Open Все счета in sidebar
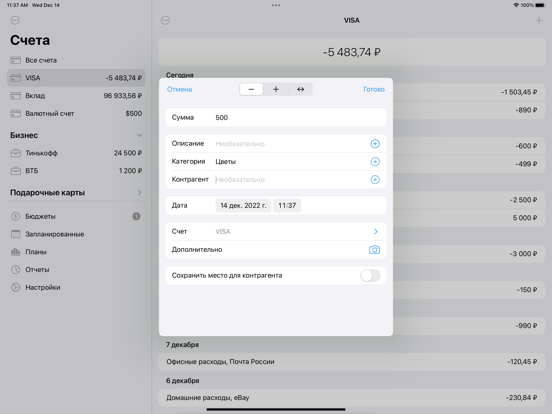 click(76, 60)
